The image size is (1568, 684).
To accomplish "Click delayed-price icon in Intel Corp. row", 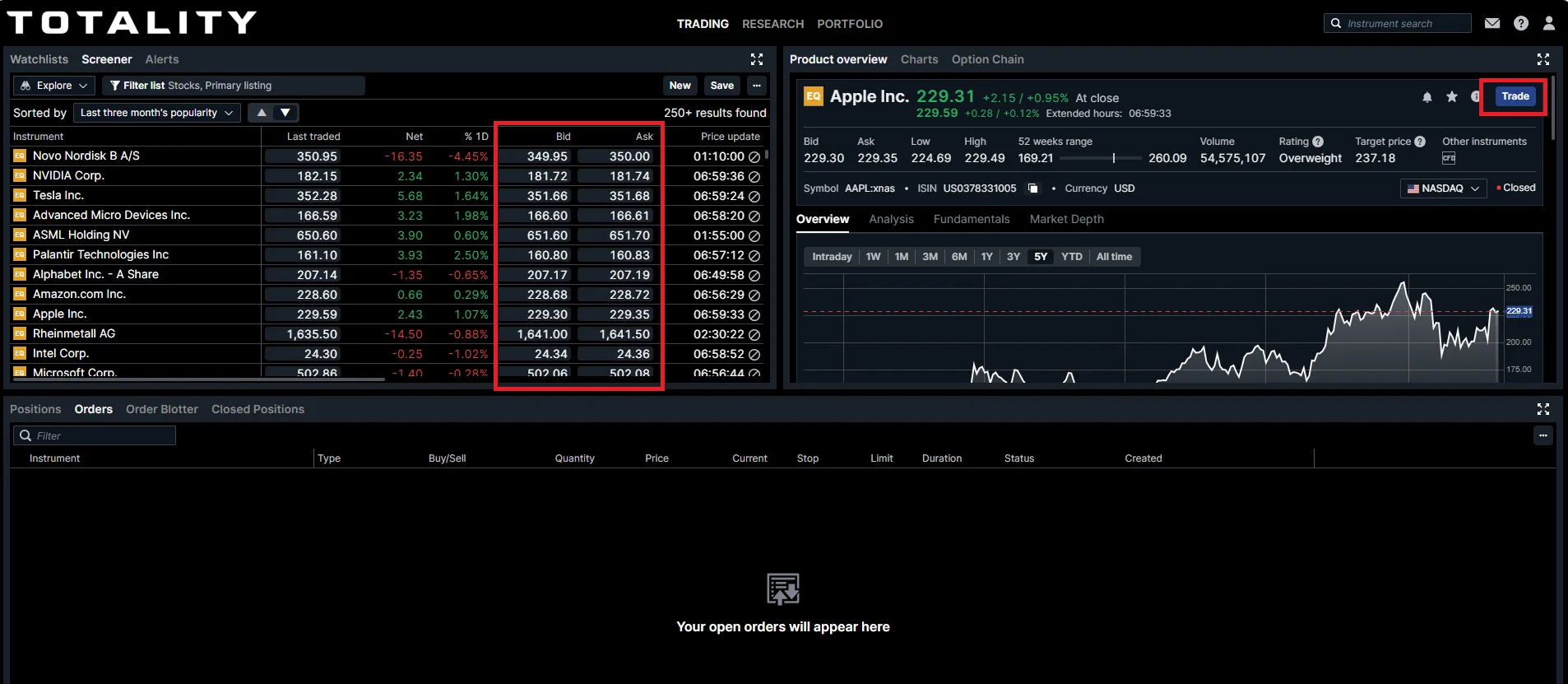I will tap(754, 354).
